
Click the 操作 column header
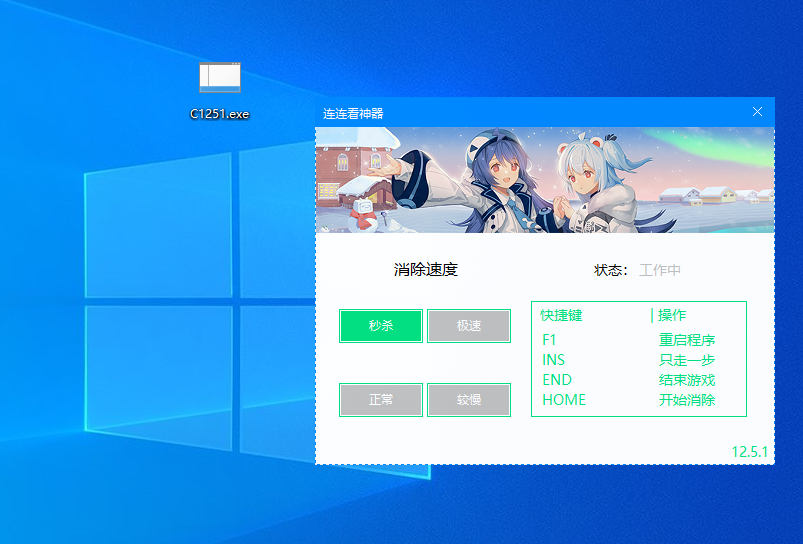pyautogui.click(x=672, y=316)
